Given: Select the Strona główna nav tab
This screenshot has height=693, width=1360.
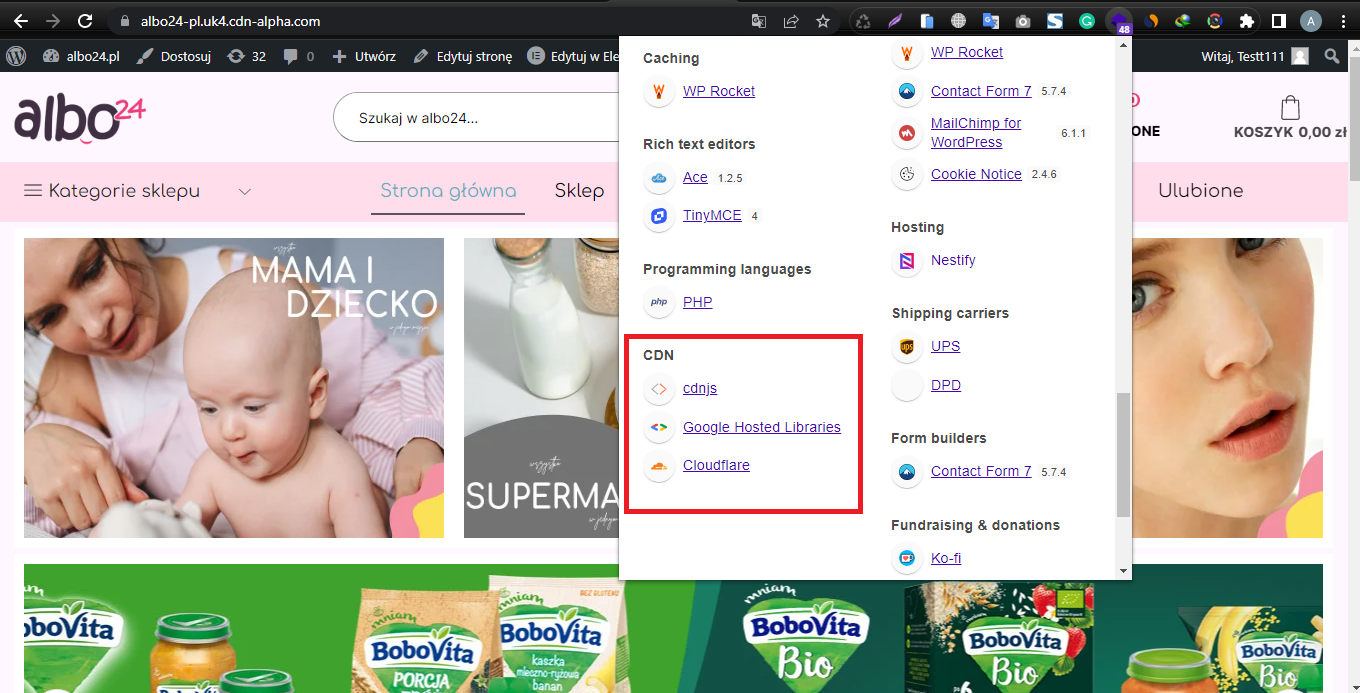Looking at the screenshot, I should pos(448,191).
